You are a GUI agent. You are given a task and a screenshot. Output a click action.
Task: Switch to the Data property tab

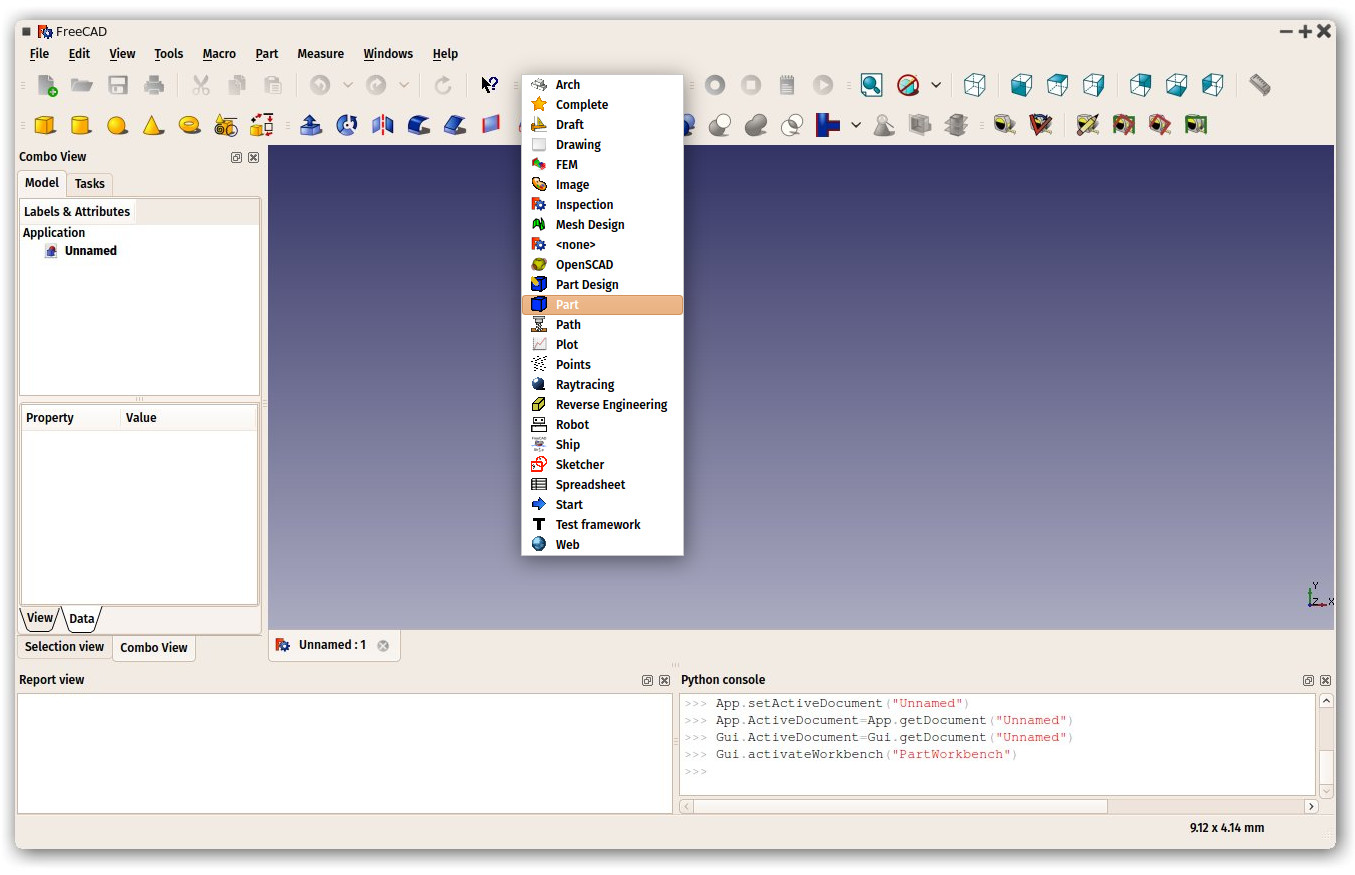pyautogui.click(x=82, y=619)
